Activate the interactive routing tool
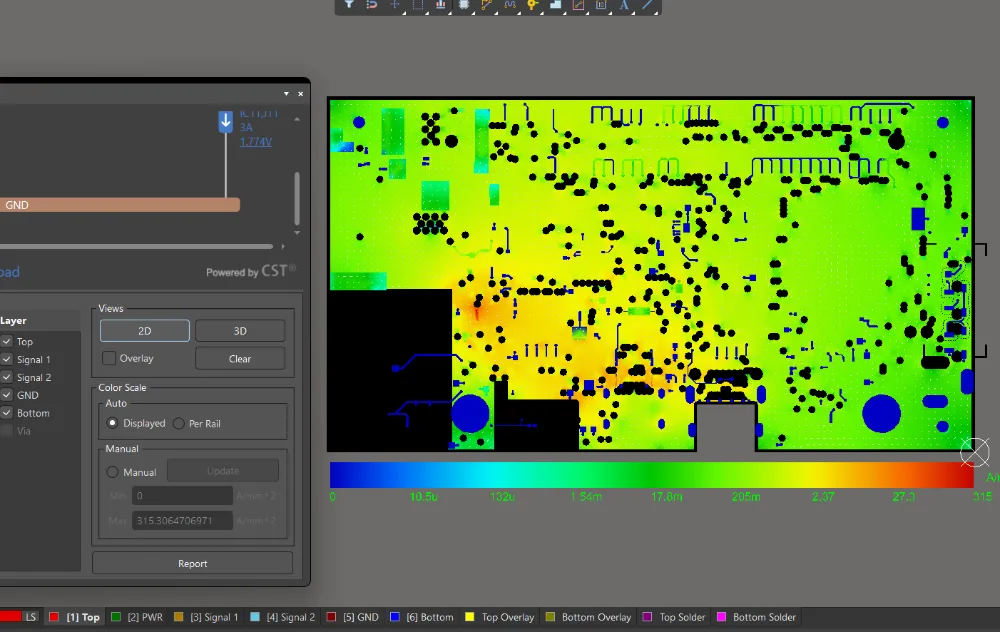Viewport: 1000px width, 632px height. coord(487,4)
